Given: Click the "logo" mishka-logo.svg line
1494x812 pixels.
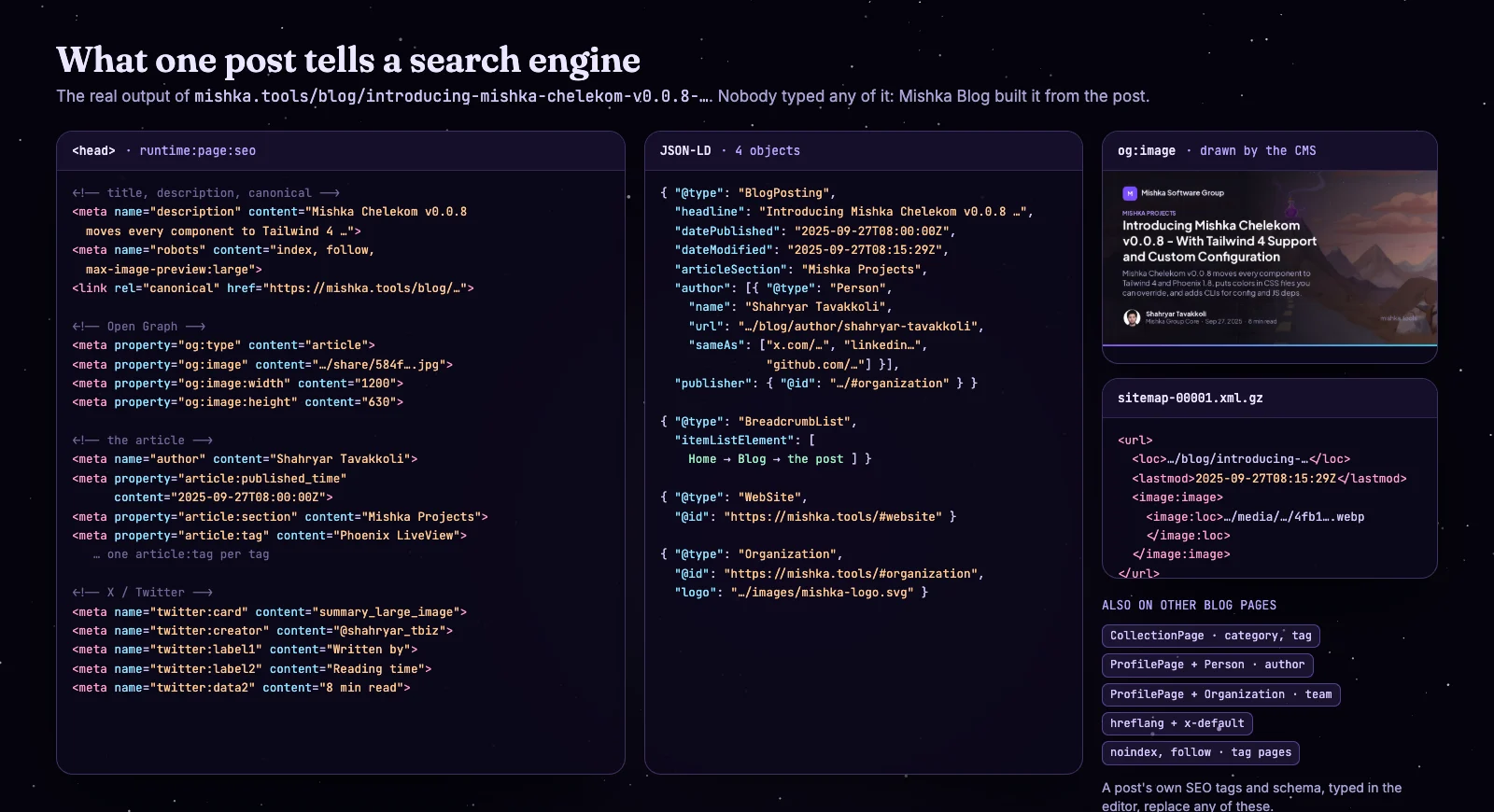Looking at the screenshot, I should [x=801, y=593].
